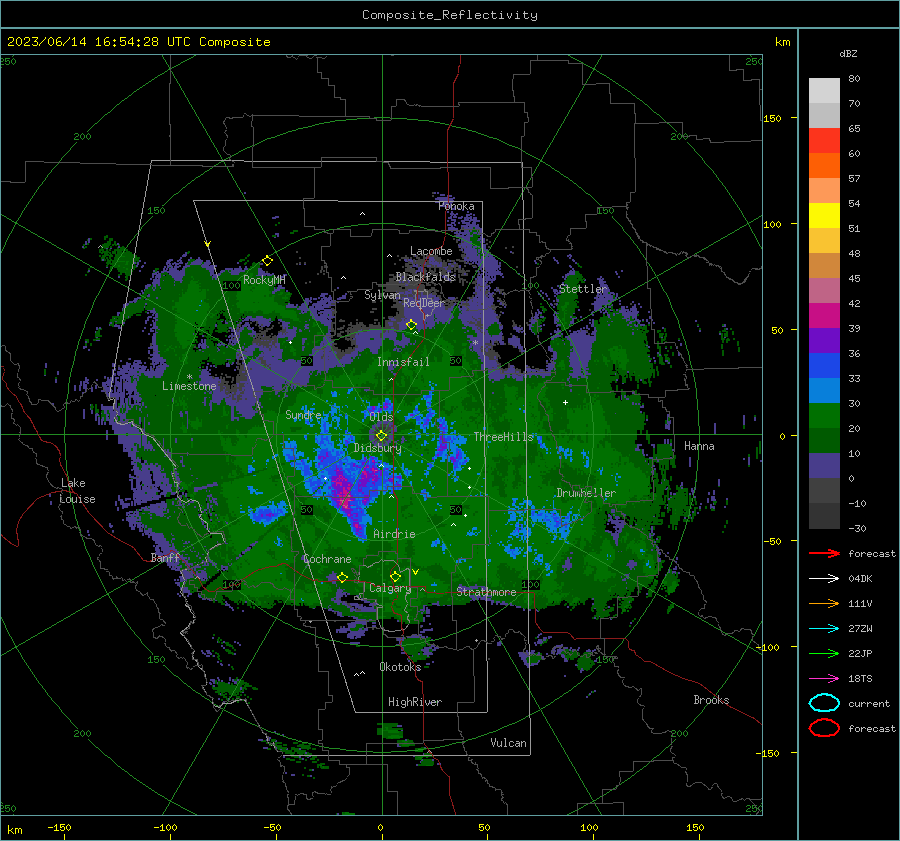Click the cyan 27ZW arrow in legend
The width and height of the screenshot is (900, 841).
point(824,629)
